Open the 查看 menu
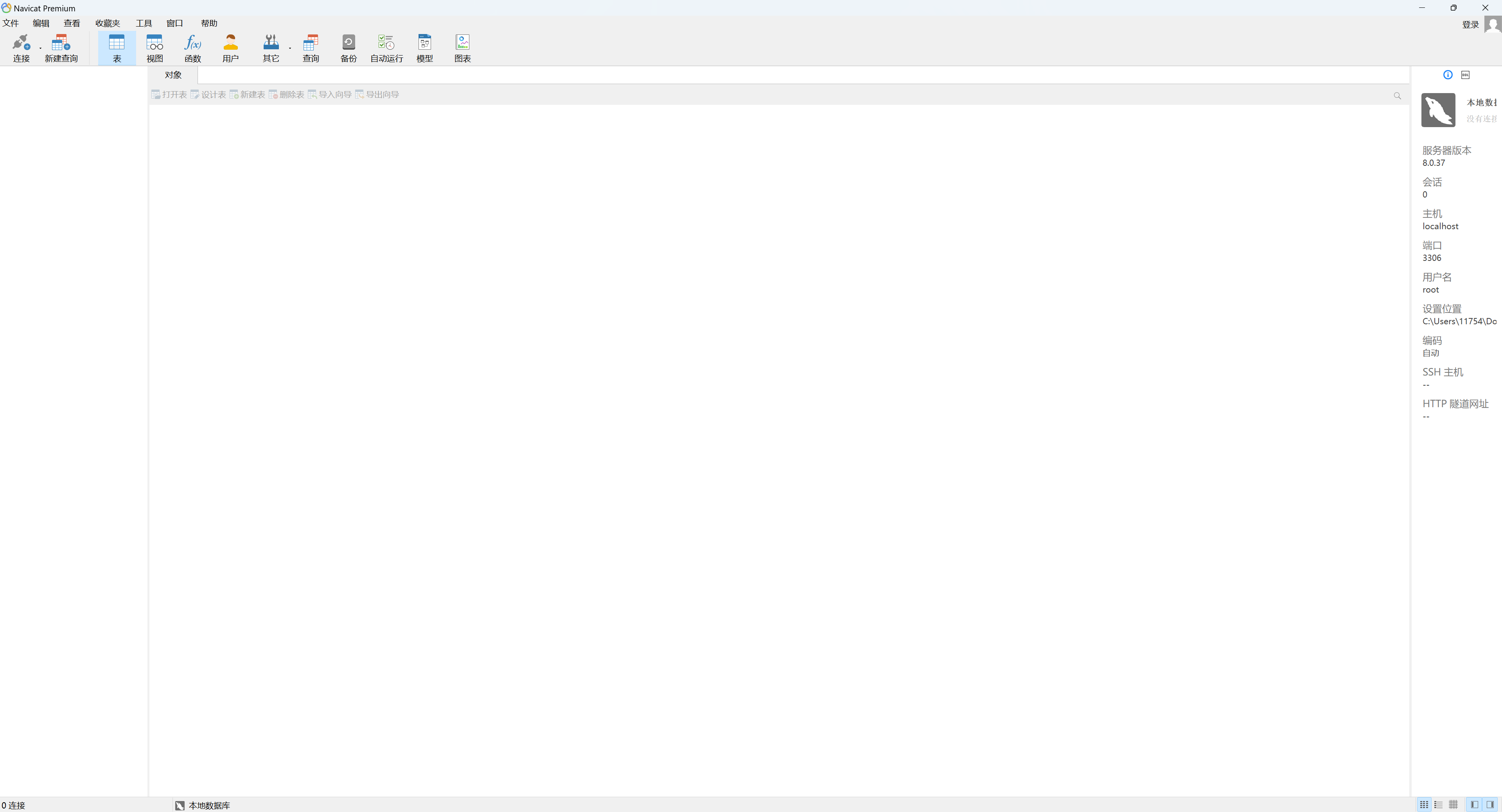This screenshot has width=1502, height=812. click(x=72, y=23)
